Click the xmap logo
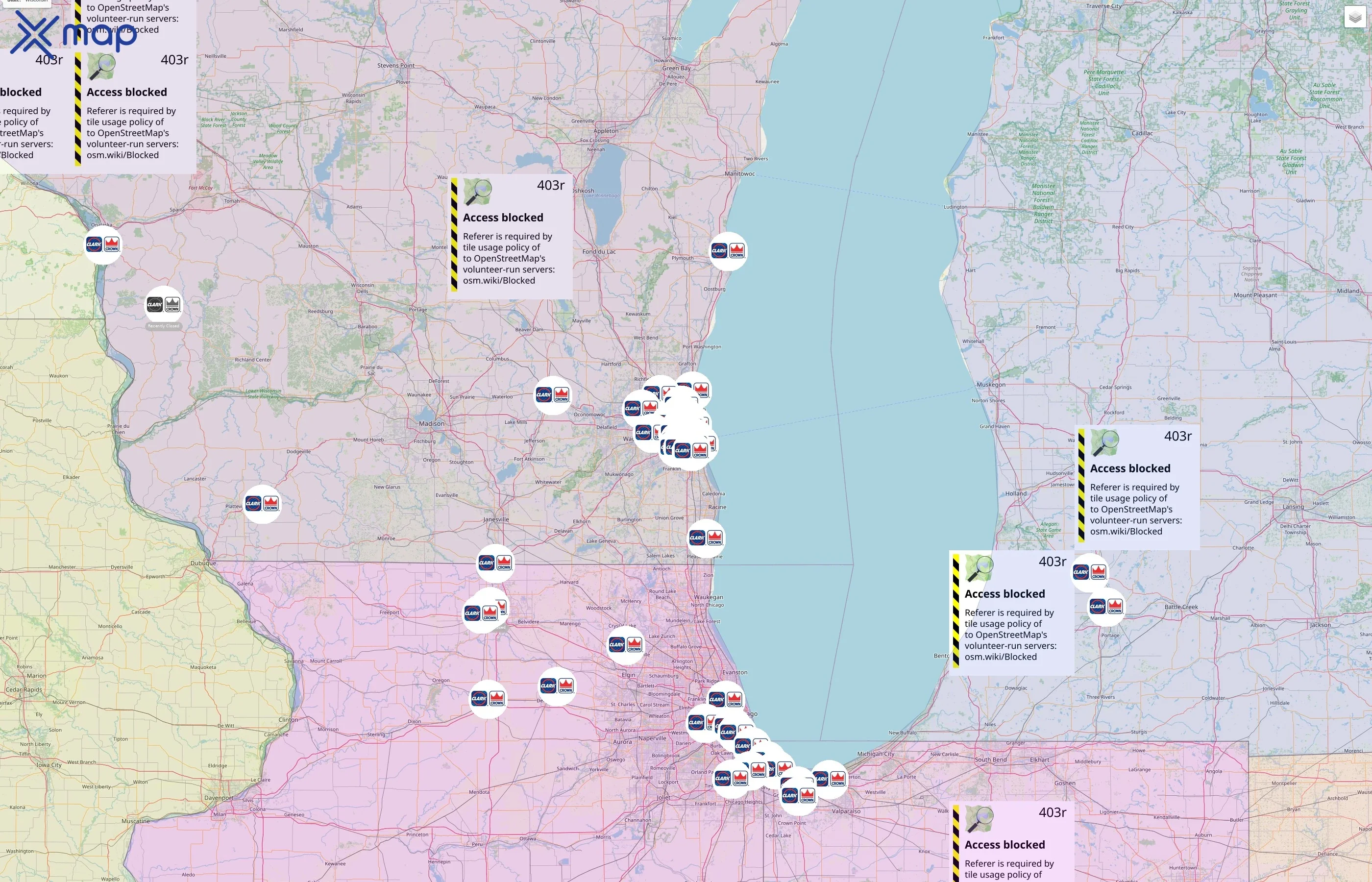Image resolution: width=1372 pixels, height=882 pixels. coord(74,35)
